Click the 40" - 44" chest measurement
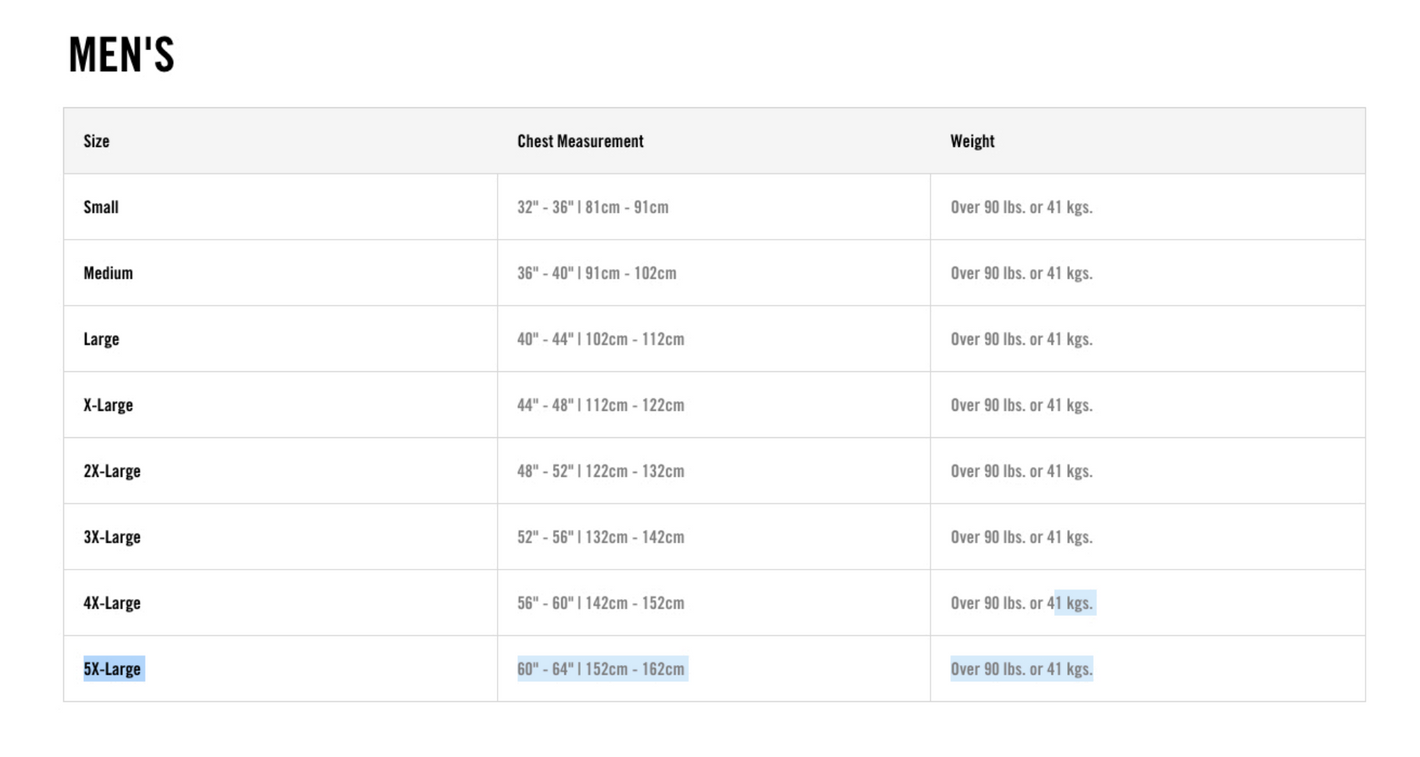Image resolution: width=1420 pixels, height=757 pixels. [x=601, y=339]
